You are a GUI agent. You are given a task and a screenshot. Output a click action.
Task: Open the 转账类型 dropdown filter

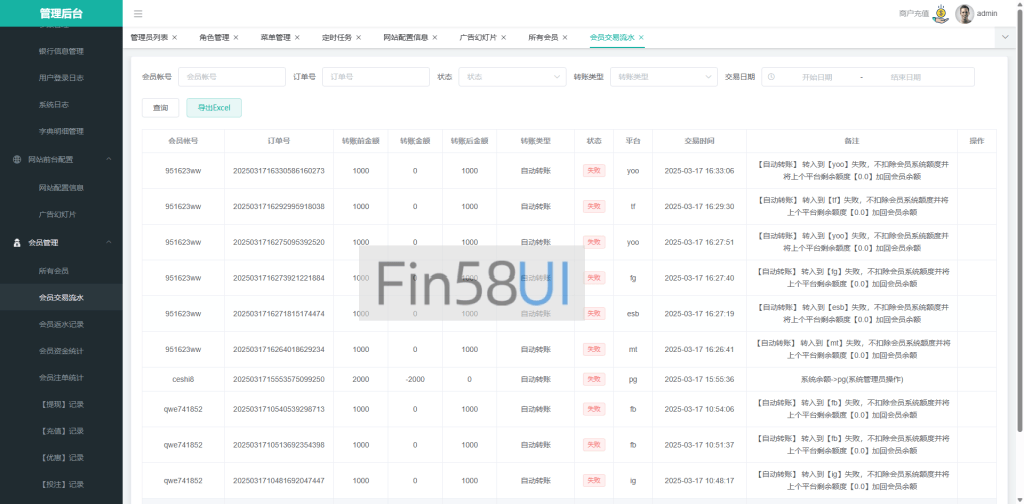click(666, 77)
